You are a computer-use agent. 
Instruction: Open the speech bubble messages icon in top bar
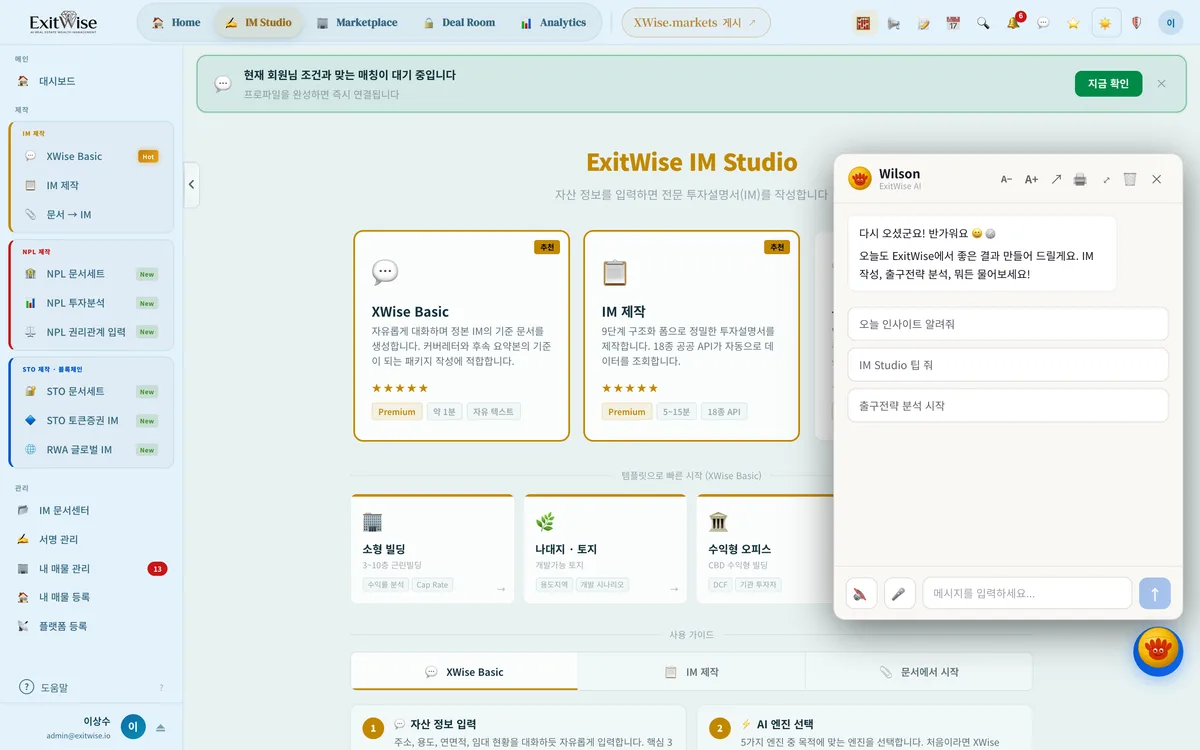click(x=1043, y=23)
